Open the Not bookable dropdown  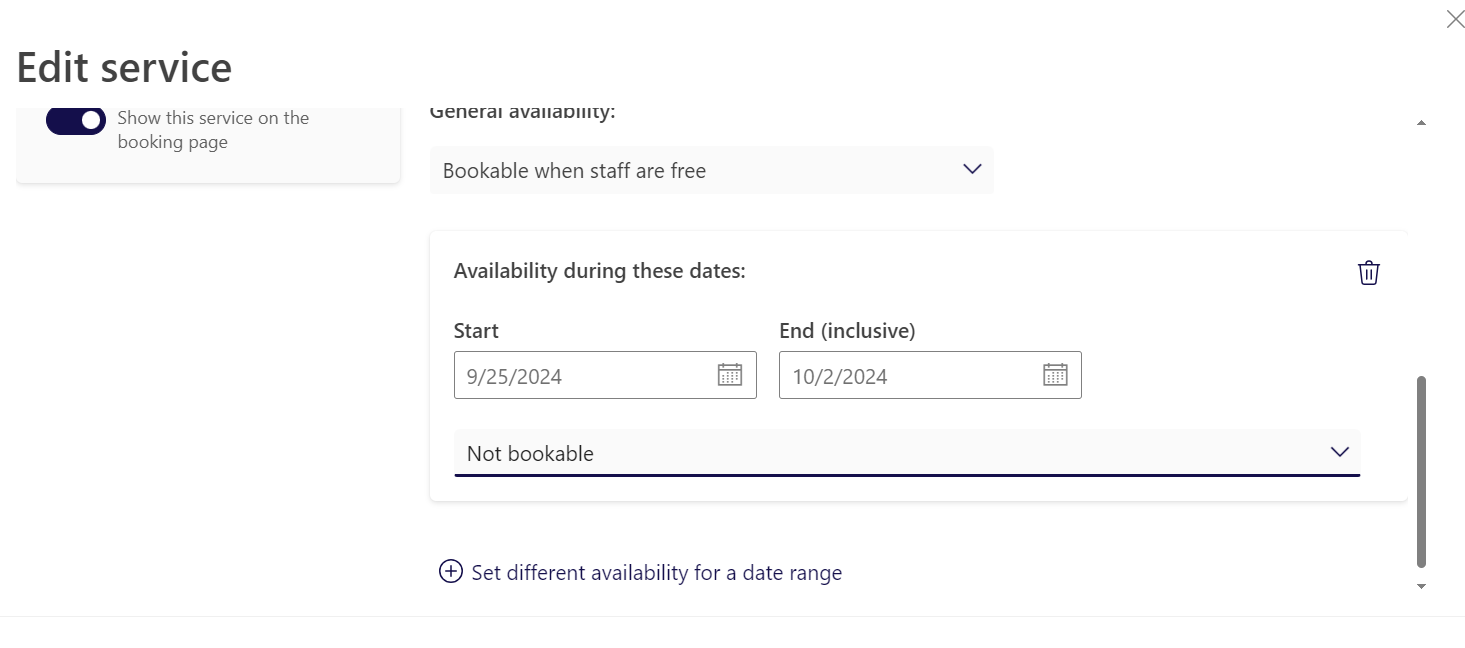[907, 453]
